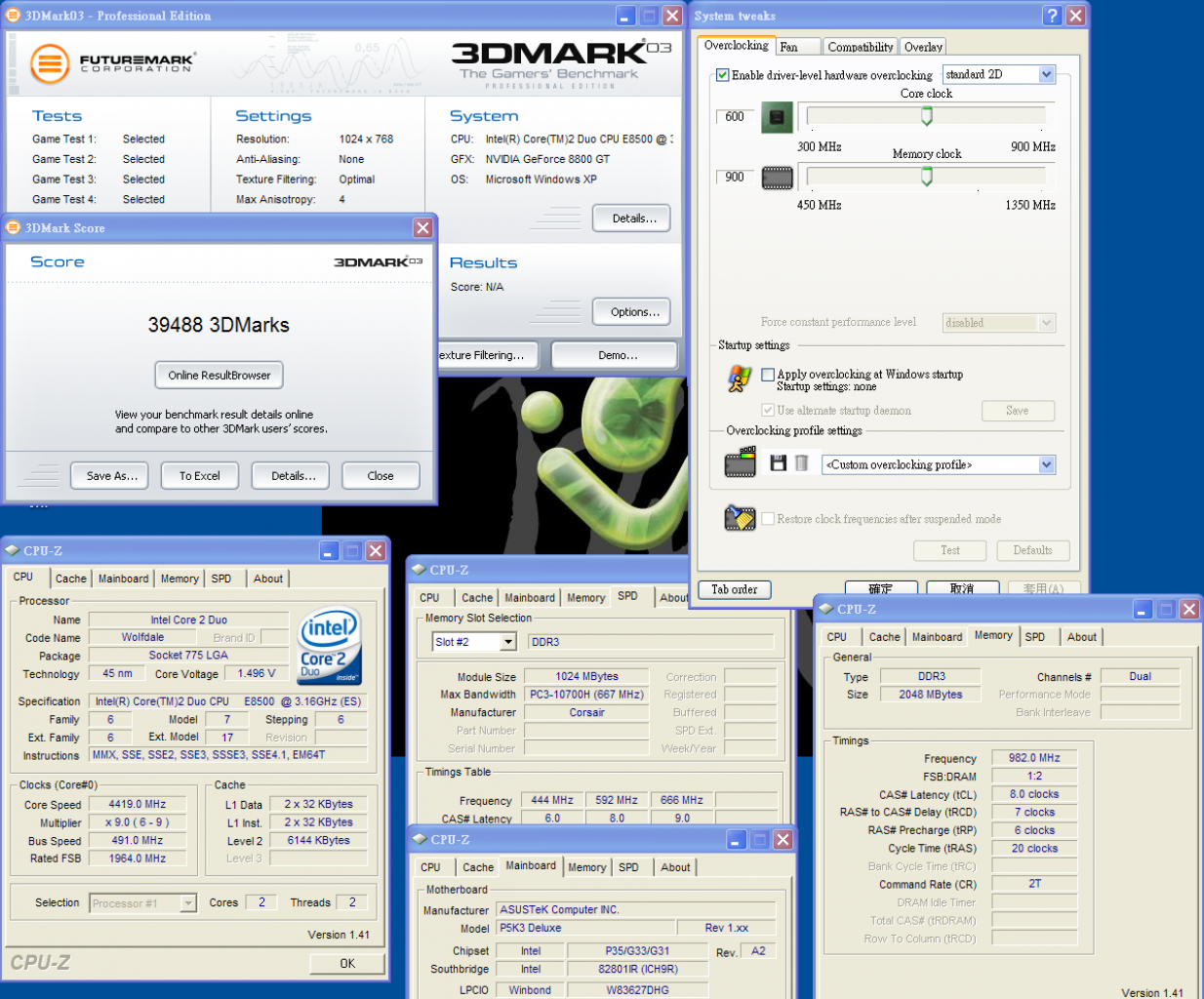Click the Futuremark Corporation logo in 3DMark03
Image resolution: width=1204 pixels, height=999 pixels.
(112, 63)
